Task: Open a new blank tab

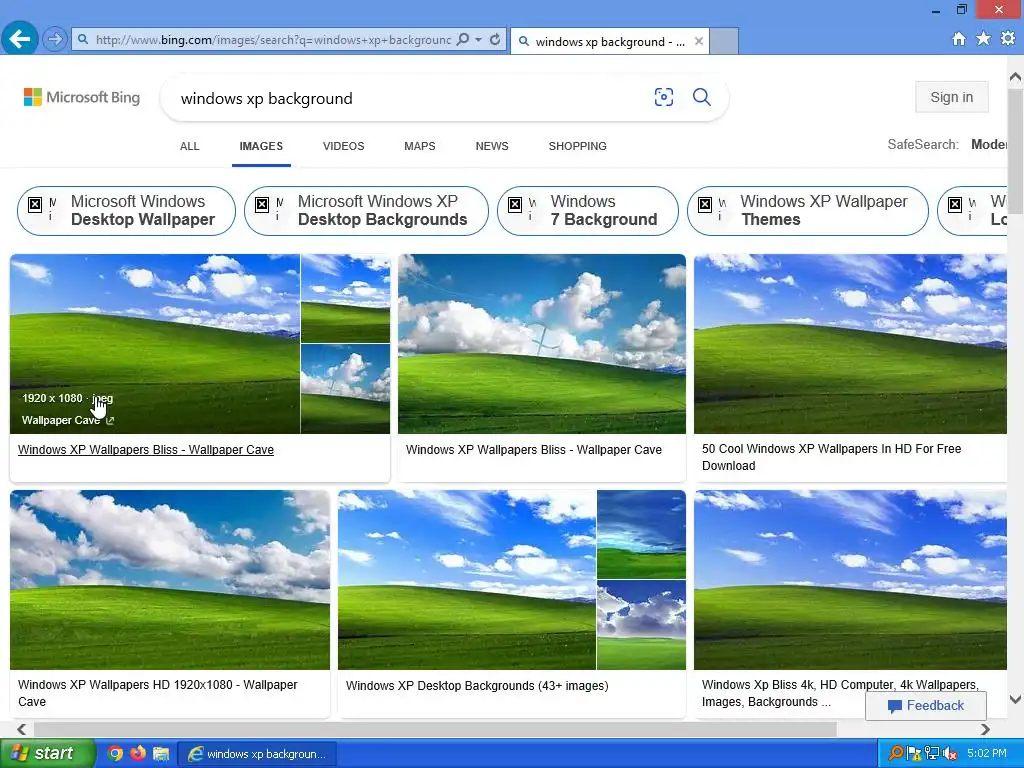Action: coord(724,41)
